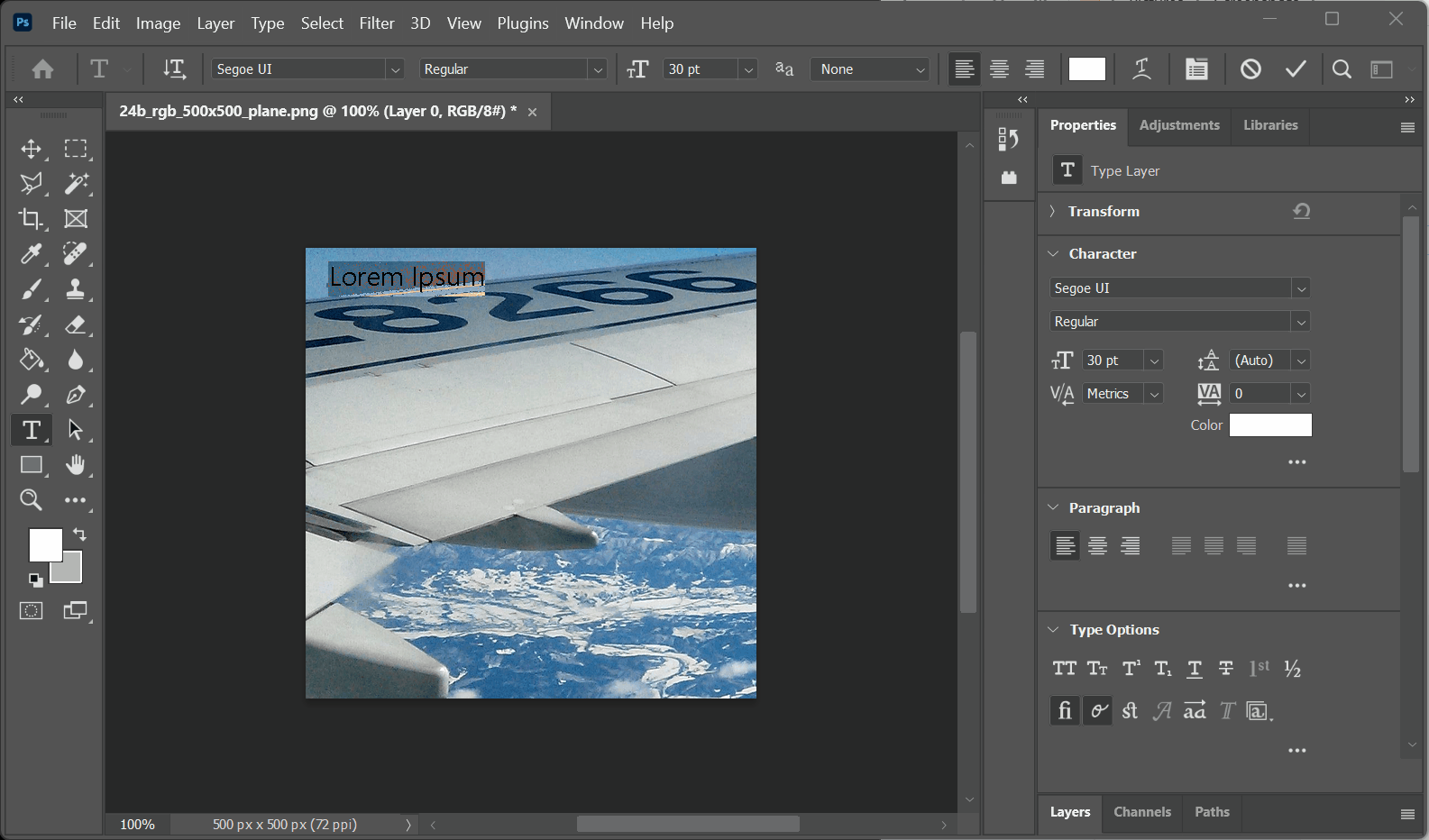1429x840 pixels.
Task: Select the Clone Stamp tool
Action: 76,289
